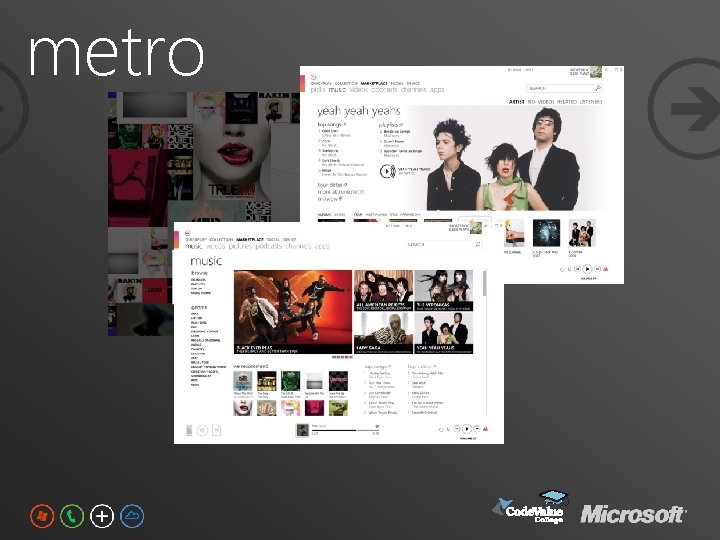This screenshot has height=540, width=720.
Task: Open the Marketplace tab in music window
Action: coord(250,240)
